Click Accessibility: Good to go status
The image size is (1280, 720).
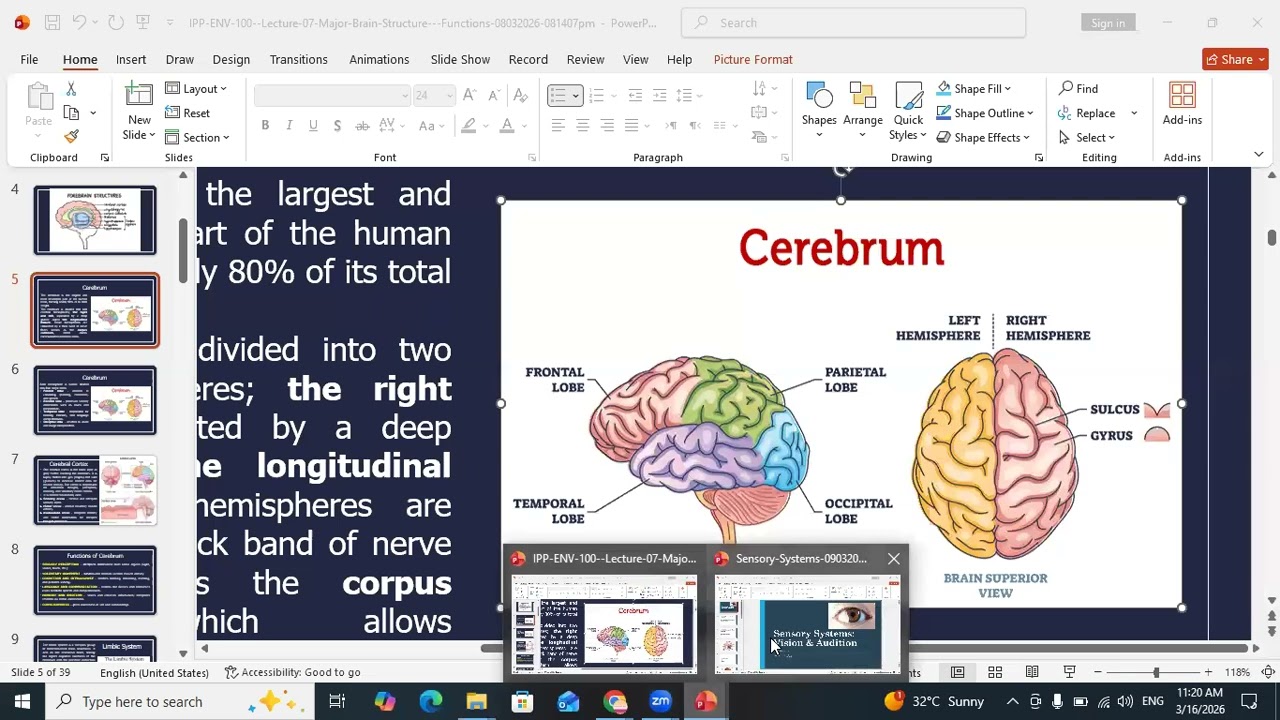click(x=293, y=672)
